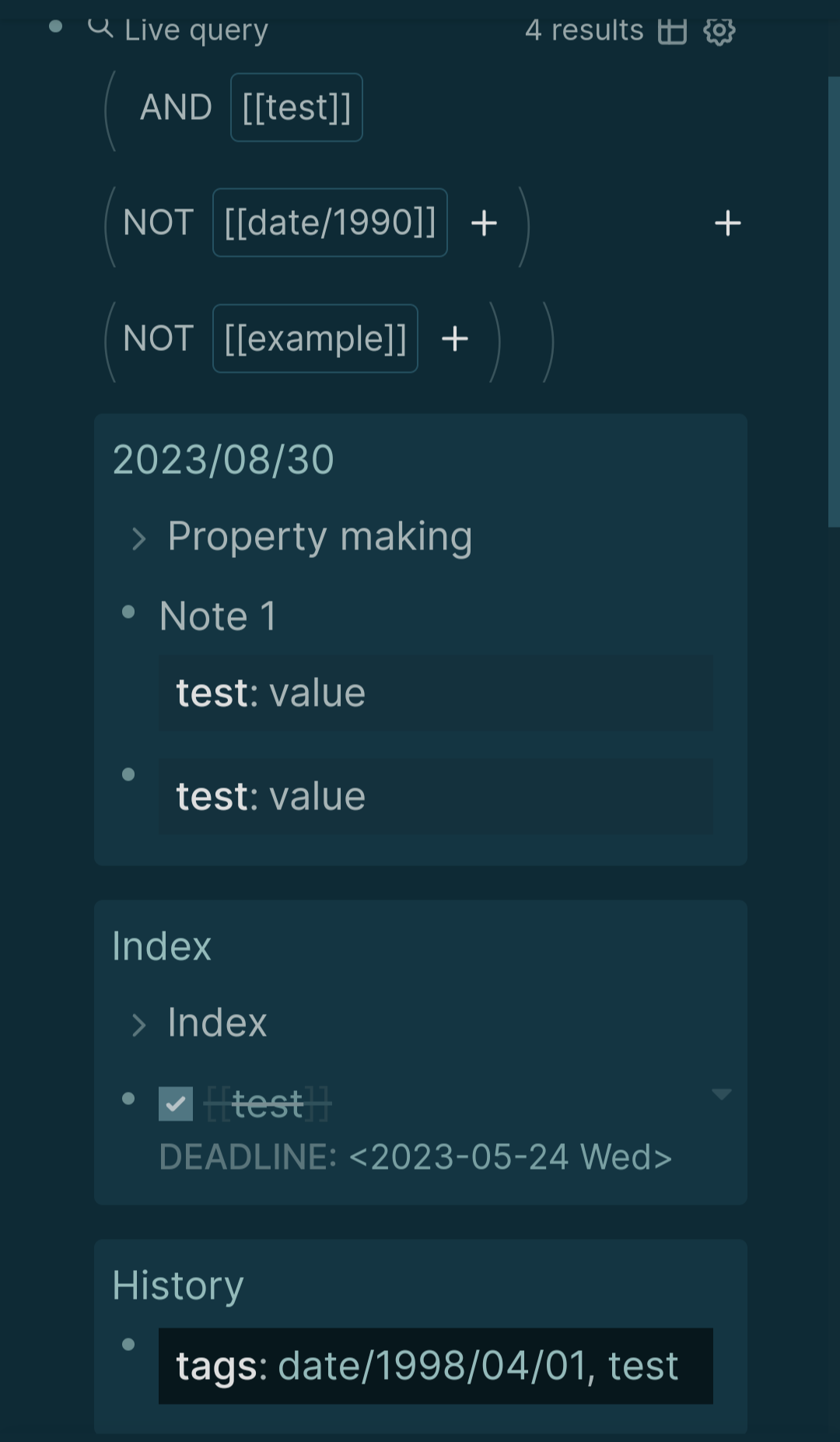This screenshot has height=1442, width=840.
Task: Select the AND operator in the query
Action: 176,107
